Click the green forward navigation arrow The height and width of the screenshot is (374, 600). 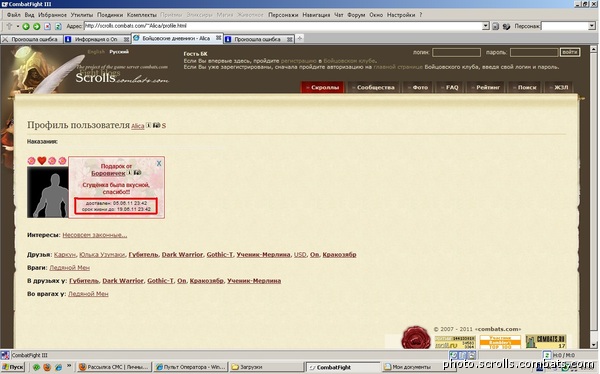(36, 26)
